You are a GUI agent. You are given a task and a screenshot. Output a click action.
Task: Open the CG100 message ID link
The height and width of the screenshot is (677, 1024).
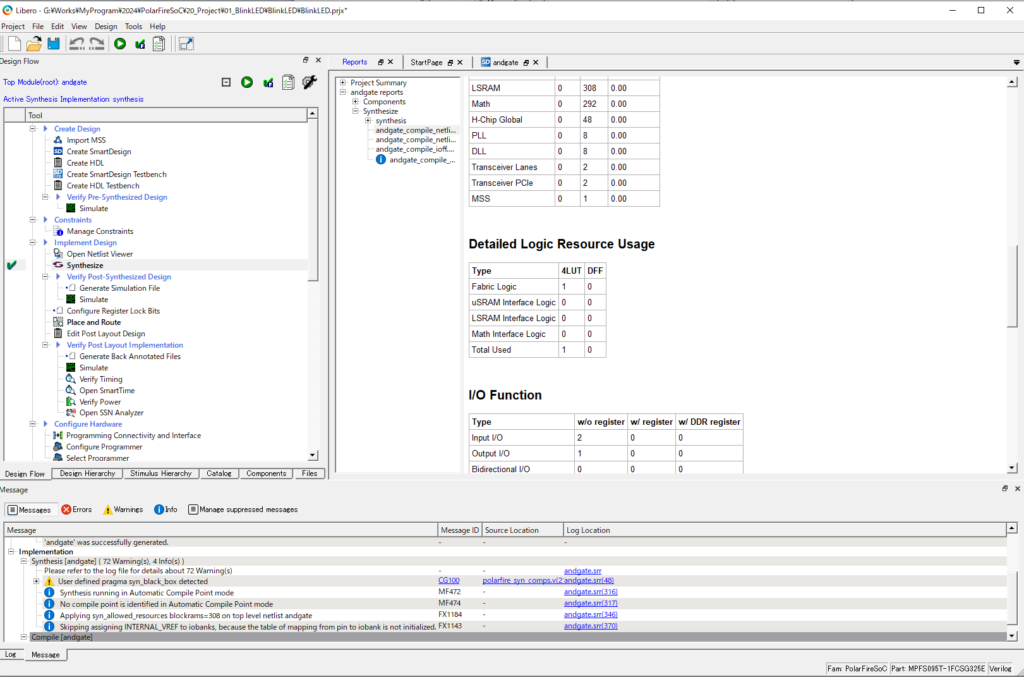click(x=448, y=581)
